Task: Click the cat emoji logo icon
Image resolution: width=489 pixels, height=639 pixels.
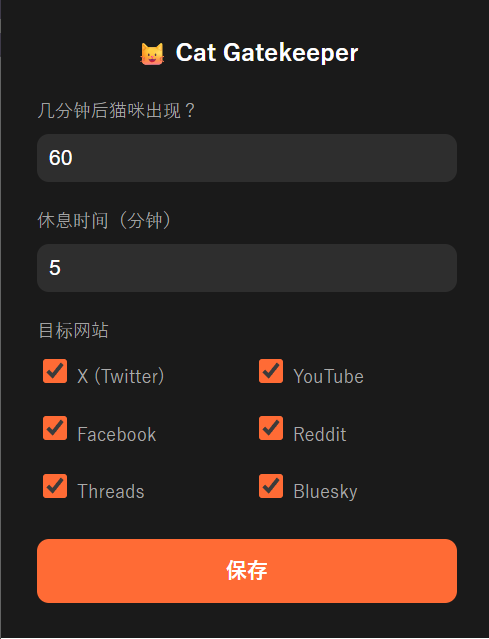Action: [x=152, y=53]
